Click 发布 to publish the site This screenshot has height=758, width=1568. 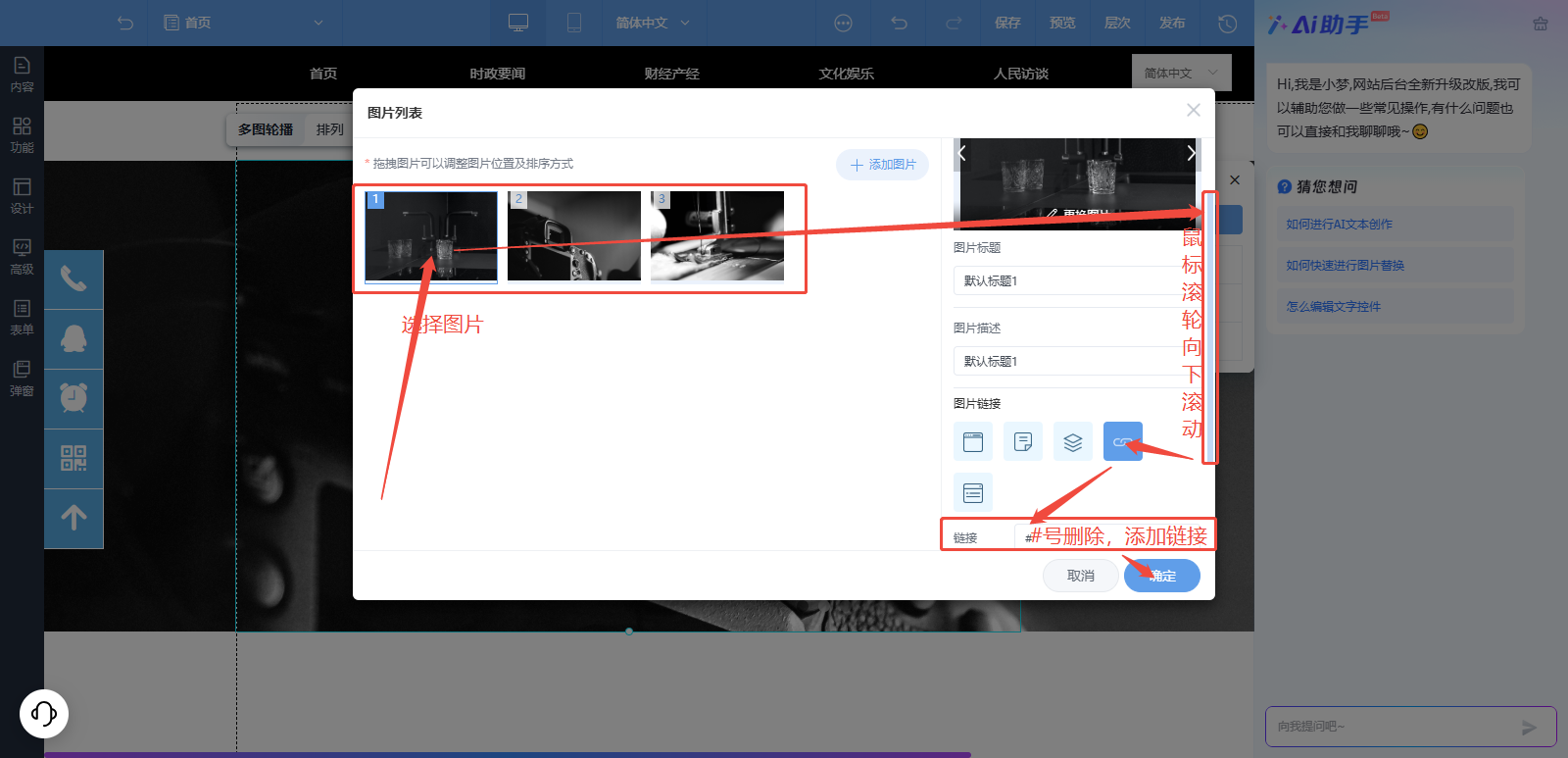click(x=1172, y=23)
